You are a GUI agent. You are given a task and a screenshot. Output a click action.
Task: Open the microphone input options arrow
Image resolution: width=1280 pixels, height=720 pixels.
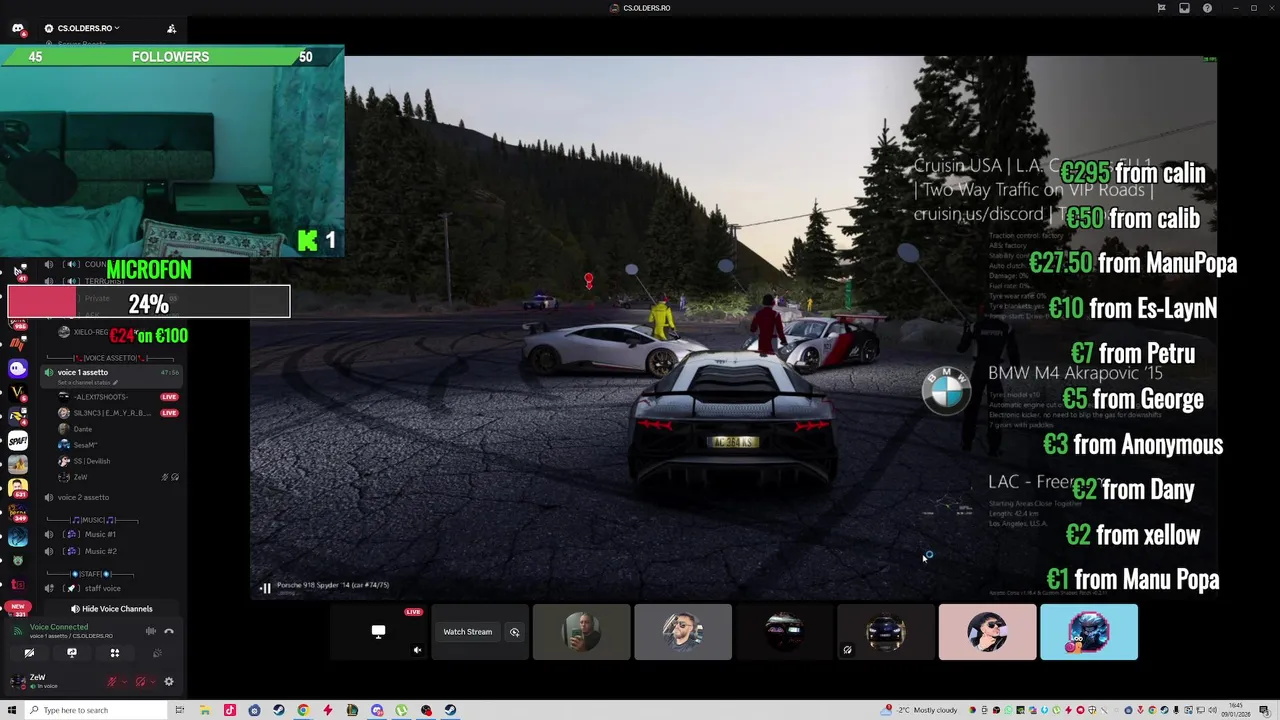pos(124,682)
